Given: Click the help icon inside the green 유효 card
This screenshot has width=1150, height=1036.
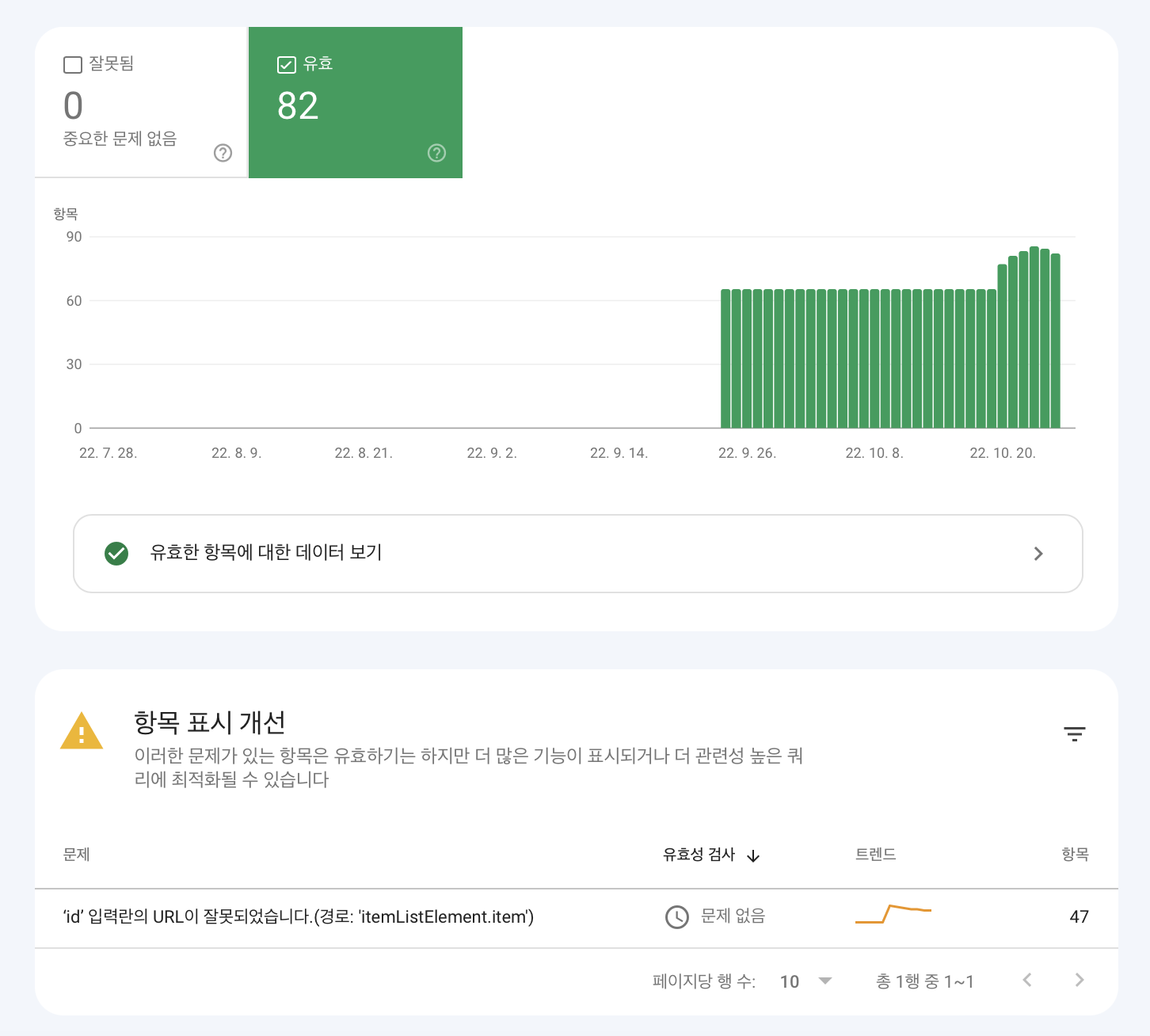Looking at the screenshot, I should click(436, 153).
